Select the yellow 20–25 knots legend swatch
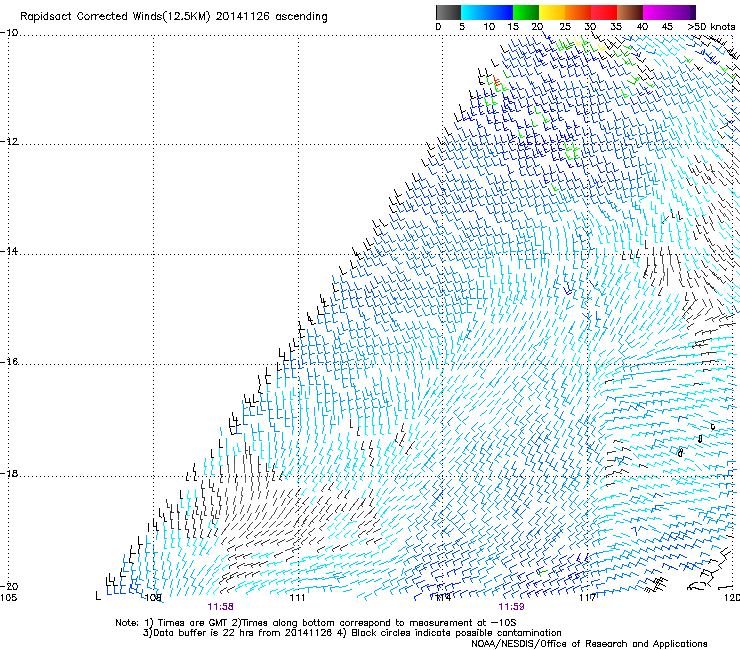Screen dimensions: 740x650 [552, 12]
